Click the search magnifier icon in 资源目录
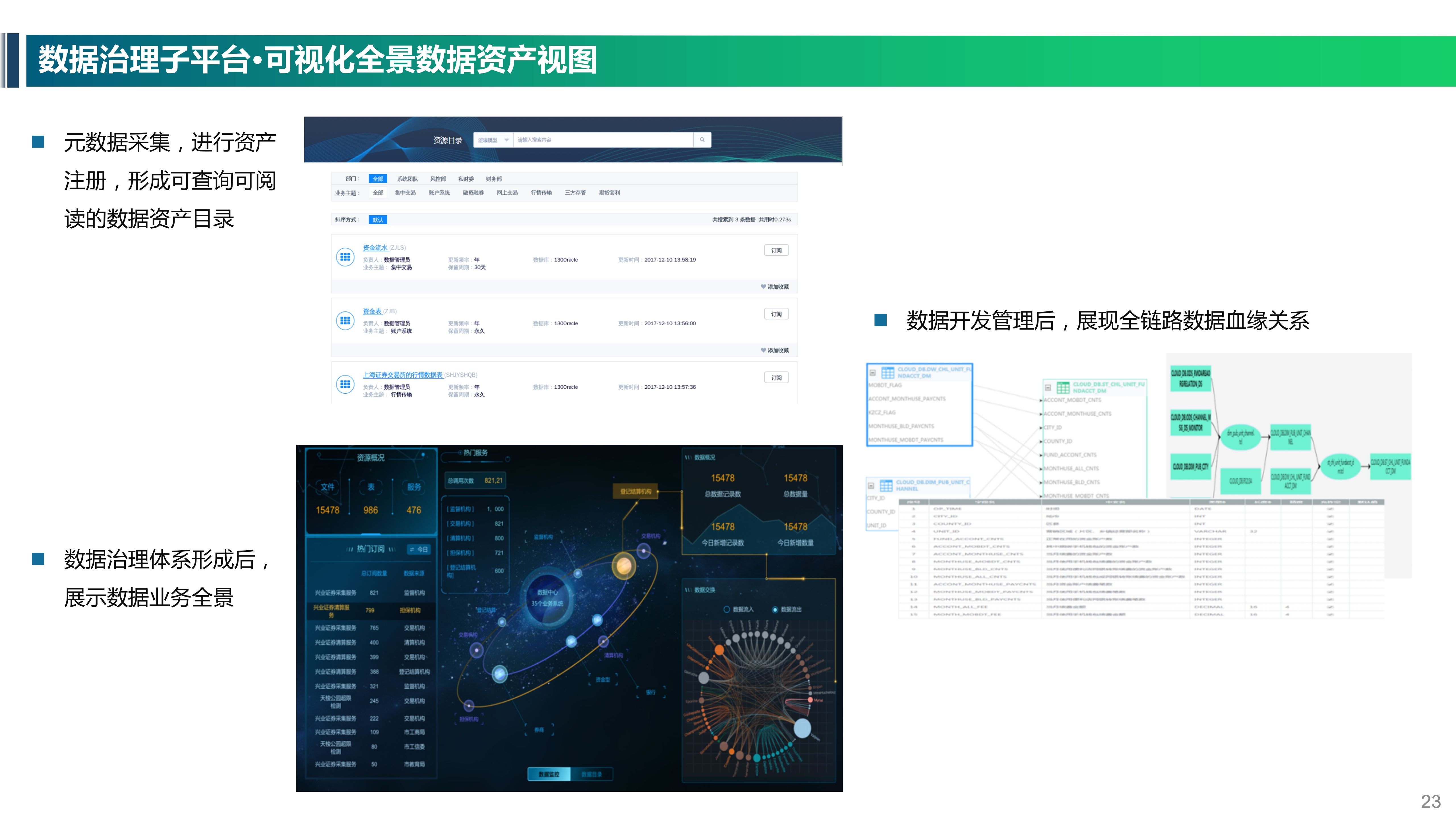 coord(702,140)
